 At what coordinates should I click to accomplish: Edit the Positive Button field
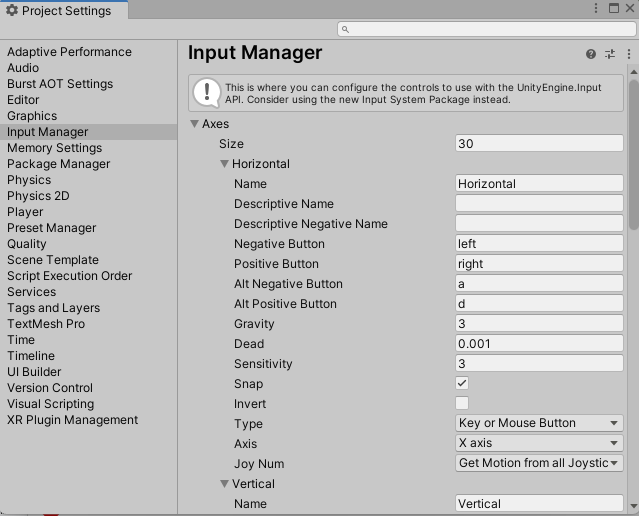coord(539,263)
